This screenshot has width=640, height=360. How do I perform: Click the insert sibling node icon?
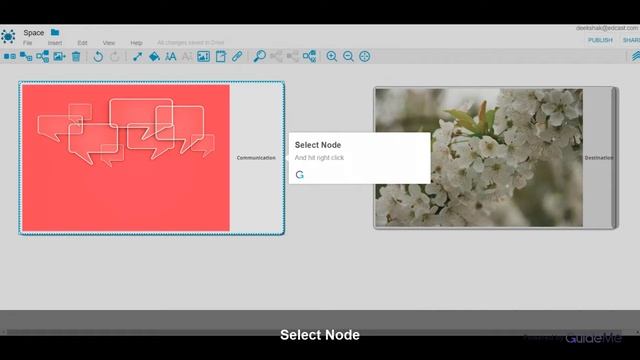point(10,56)
